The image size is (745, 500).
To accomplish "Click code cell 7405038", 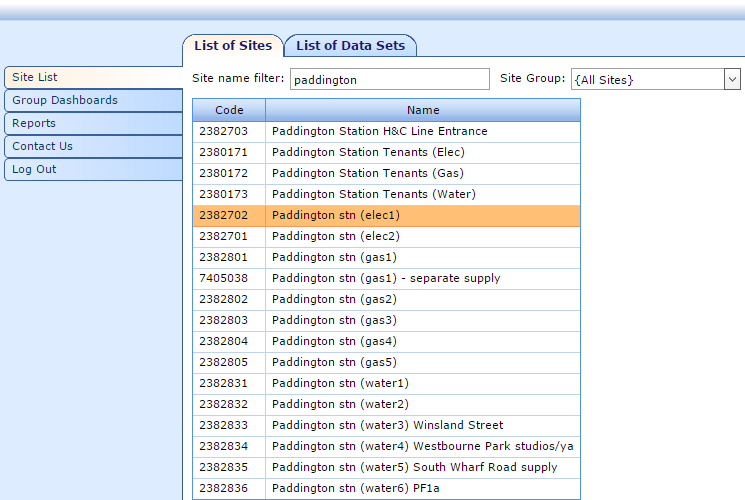I will pyautogui.click(x=229, y=278).
